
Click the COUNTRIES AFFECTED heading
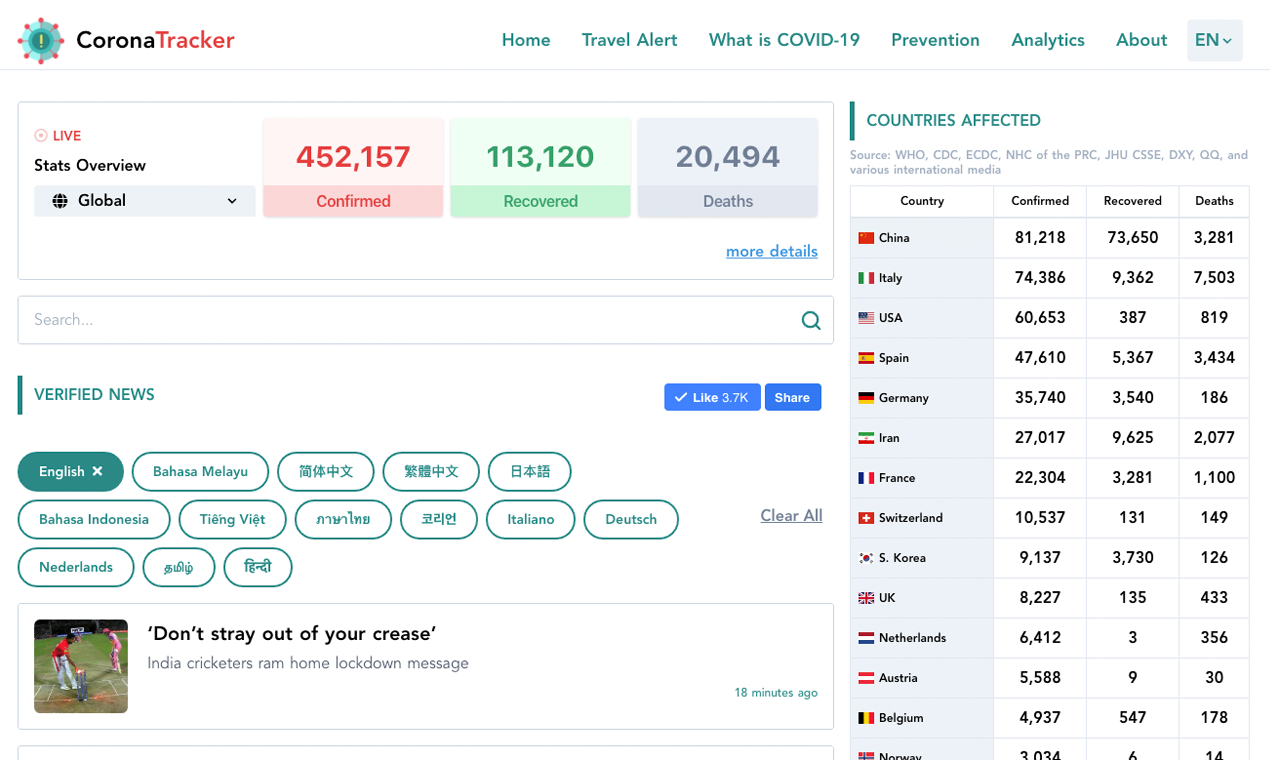point(953,120)
